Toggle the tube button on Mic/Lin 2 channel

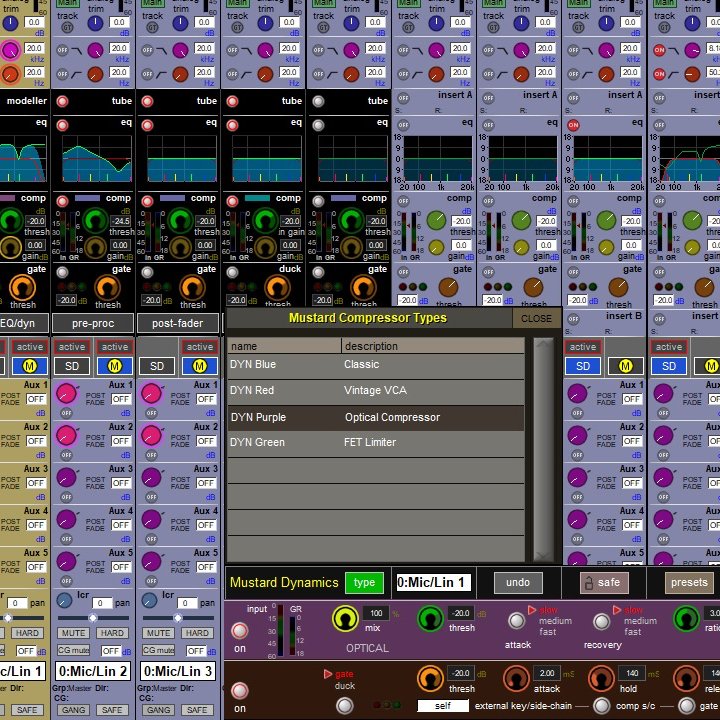(62, 101)
